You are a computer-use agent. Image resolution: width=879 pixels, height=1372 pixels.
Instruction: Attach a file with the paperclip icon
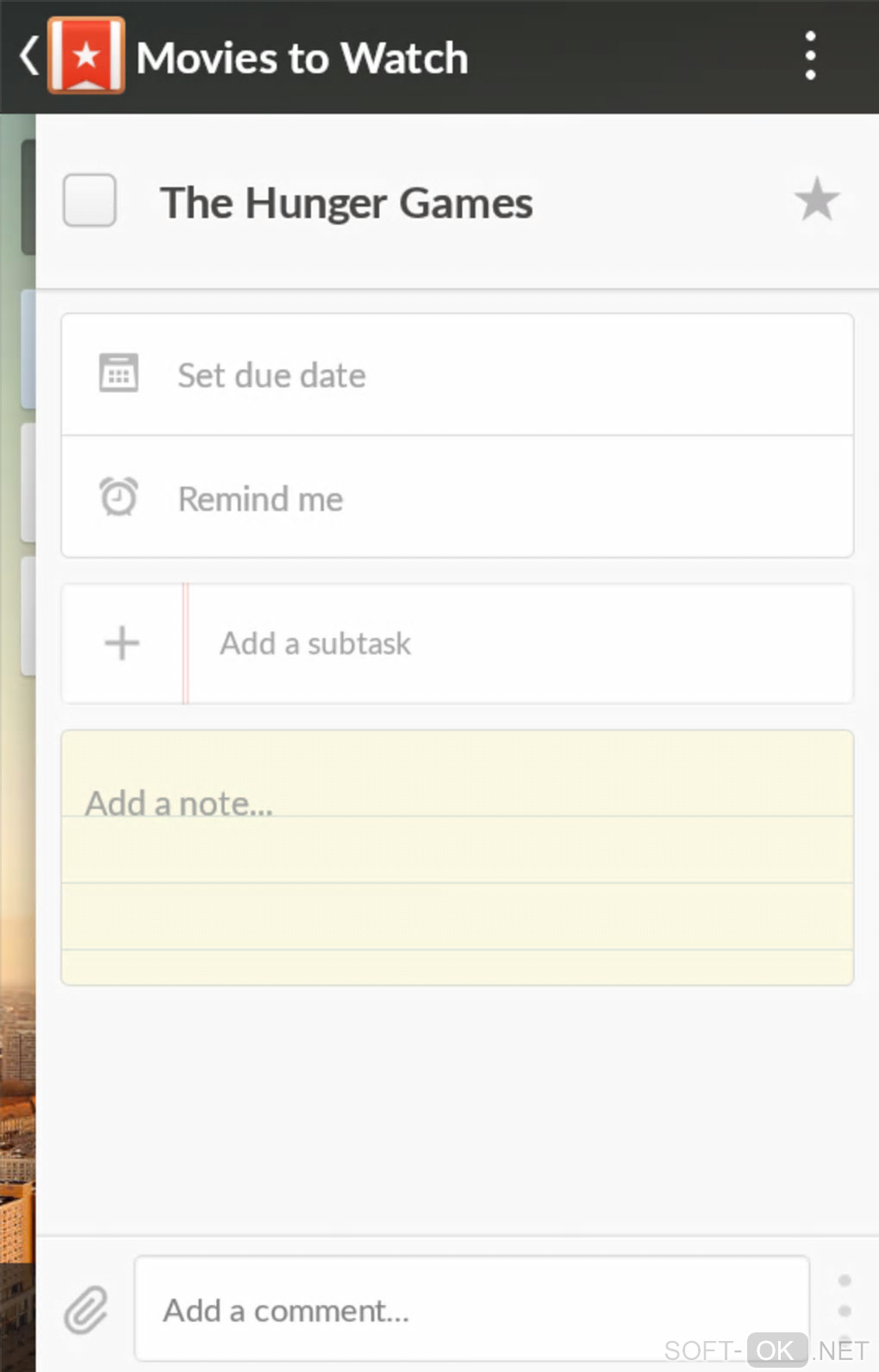(x=86, y=1310)
